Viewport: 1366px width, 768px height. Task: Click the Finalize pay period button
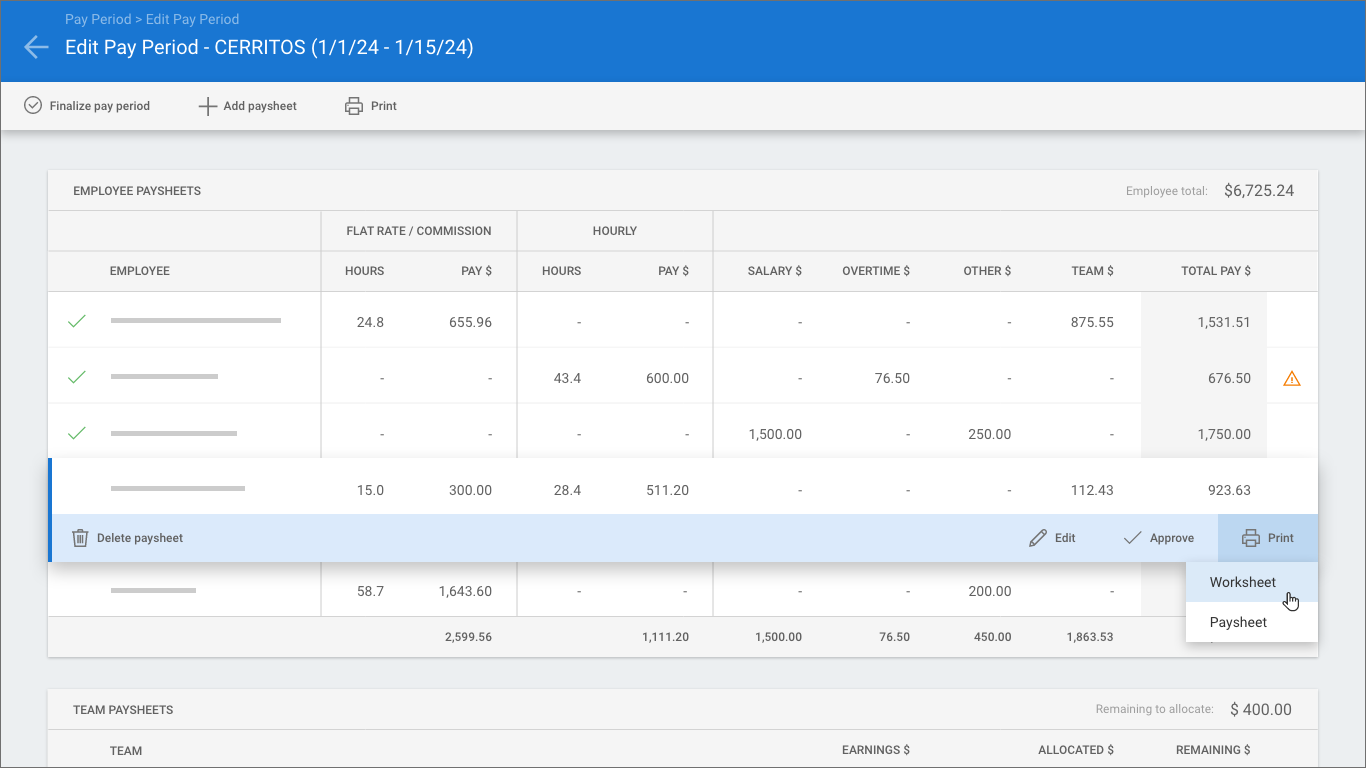tap(87, 106)
